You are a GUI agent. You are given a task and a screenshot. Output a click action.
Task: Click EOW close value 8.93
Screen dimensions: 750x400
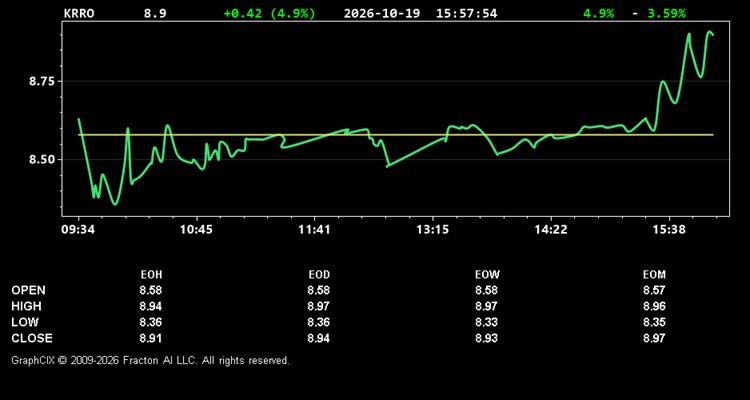pos(486,338)
